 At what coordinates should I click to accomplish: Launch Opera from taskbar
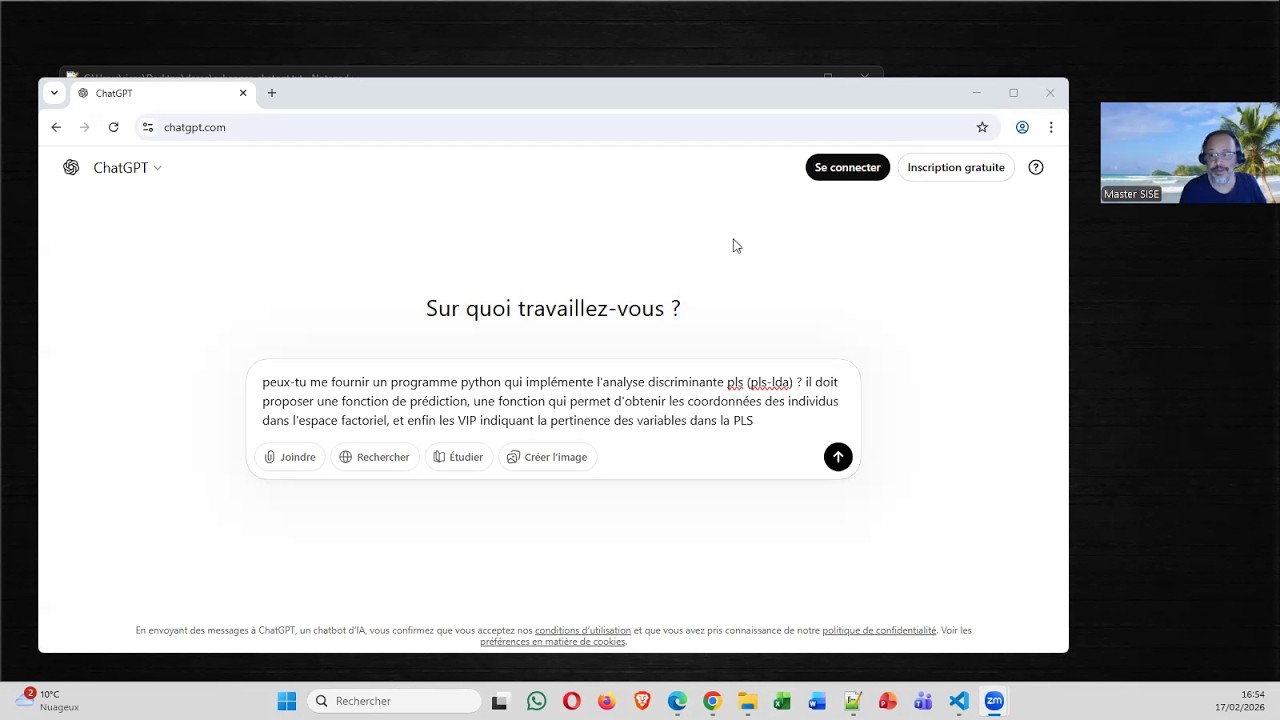pos(571,701)
